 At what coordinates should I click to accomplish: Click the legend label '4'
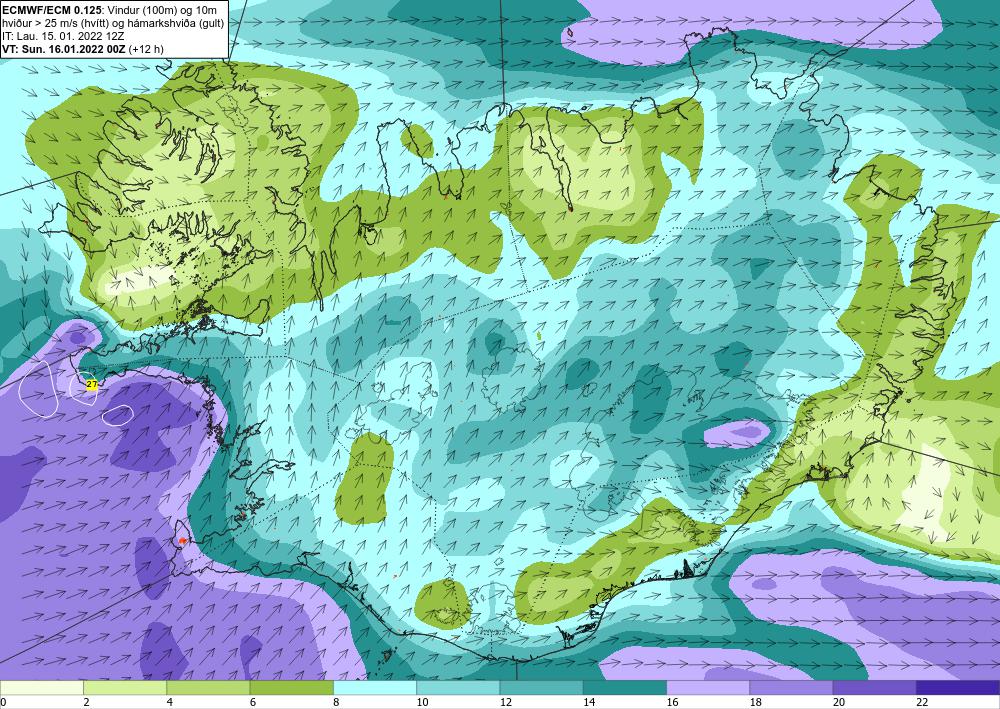coord(169,702)
